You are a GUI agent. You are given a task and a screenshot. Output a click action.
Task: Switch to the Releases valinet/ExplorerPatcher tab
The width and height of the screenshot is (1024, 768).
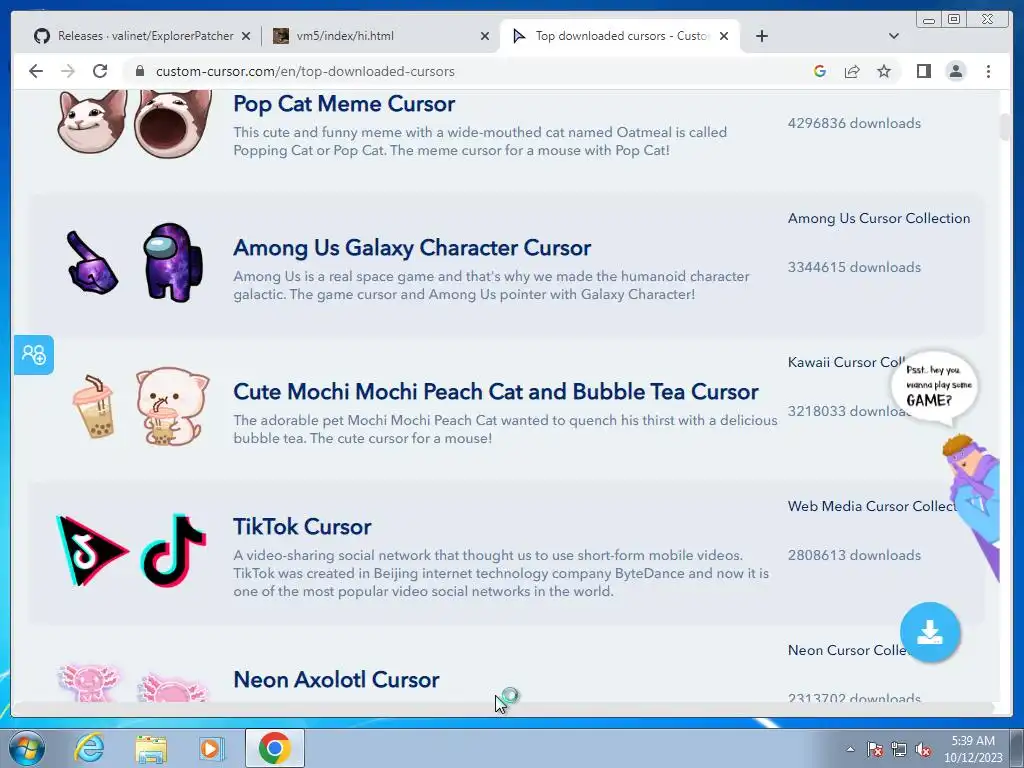point(142,36)
